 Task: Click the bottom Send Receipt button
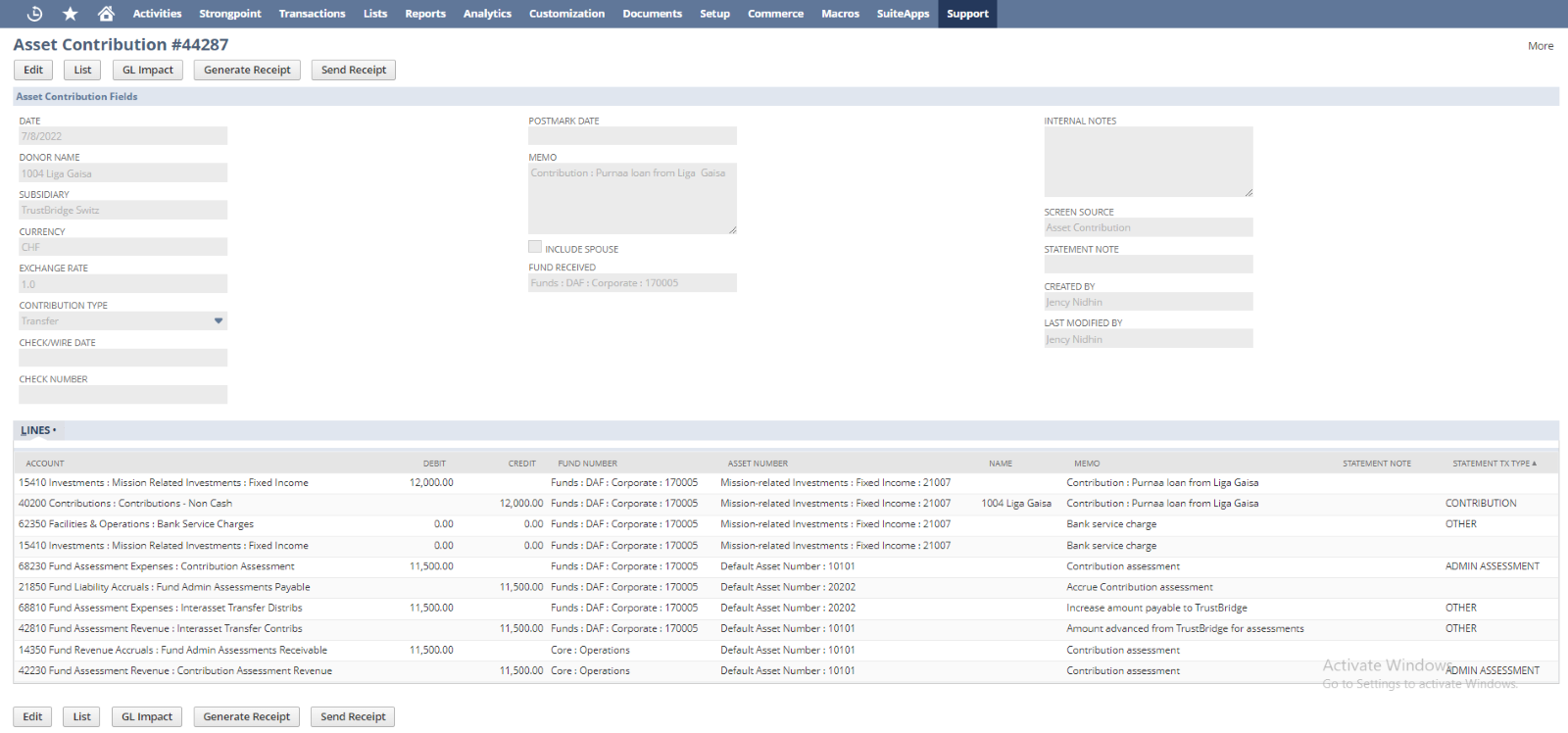click(x=353, y=717)
